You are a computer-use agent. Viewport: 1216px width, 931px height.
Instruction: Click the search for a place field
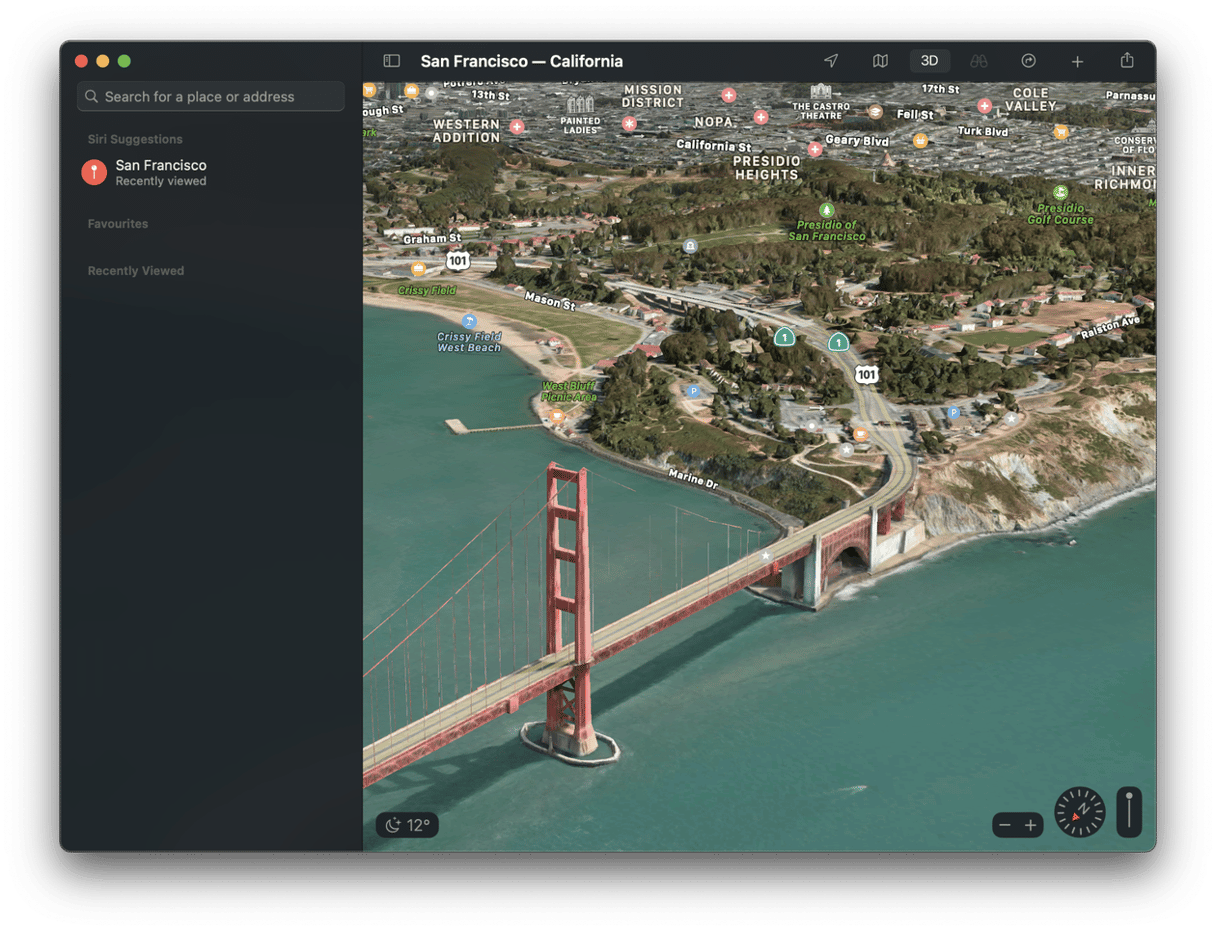[211, 97]
